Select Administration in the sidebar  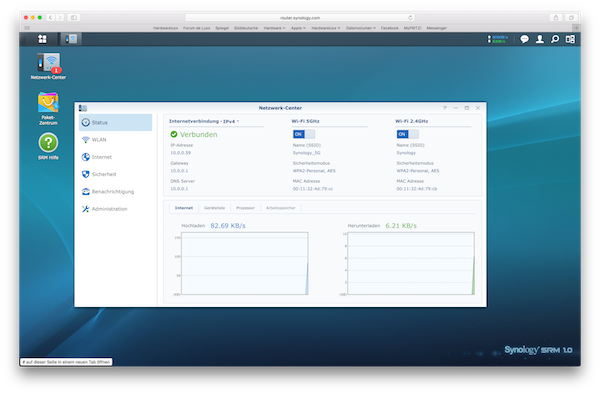[116, 209]
